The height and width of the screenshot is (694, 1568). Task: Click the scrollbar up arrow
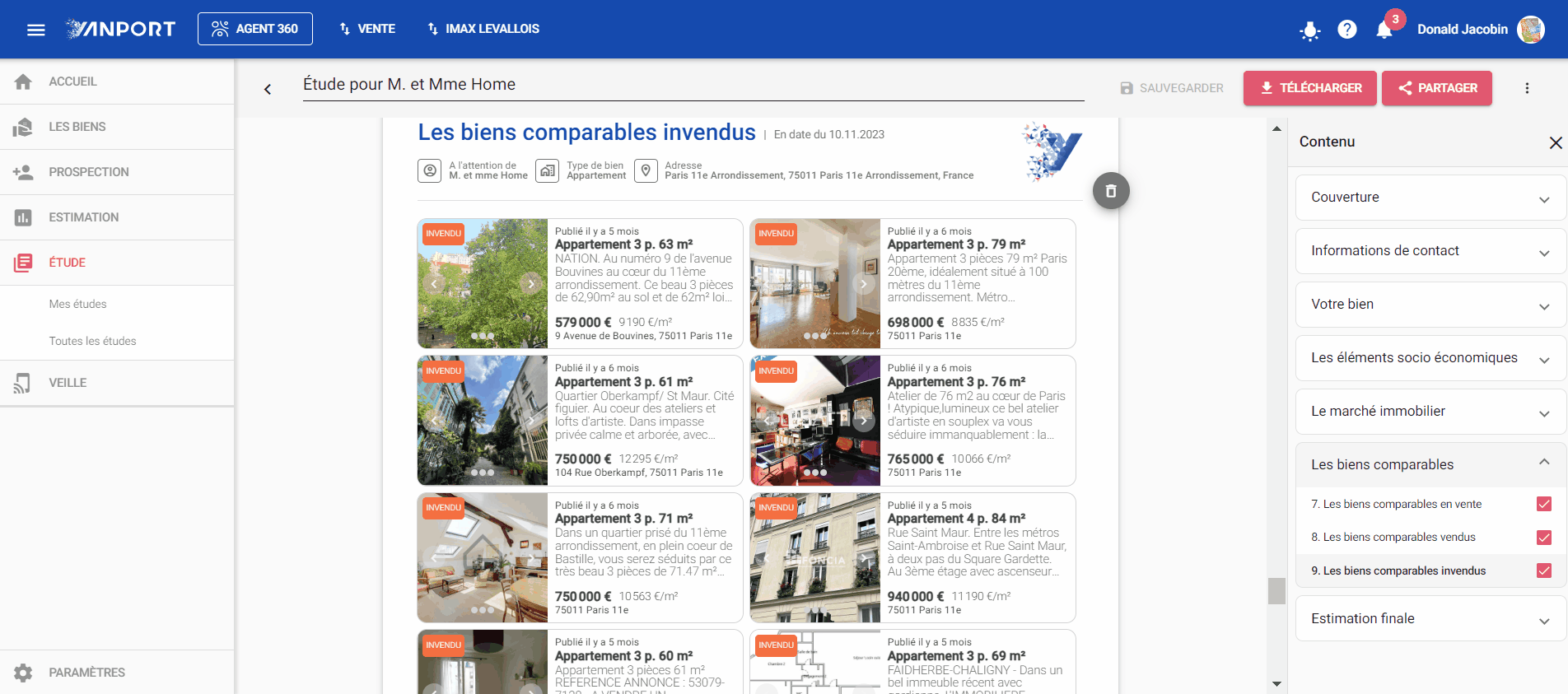[x=1276, y=128]
